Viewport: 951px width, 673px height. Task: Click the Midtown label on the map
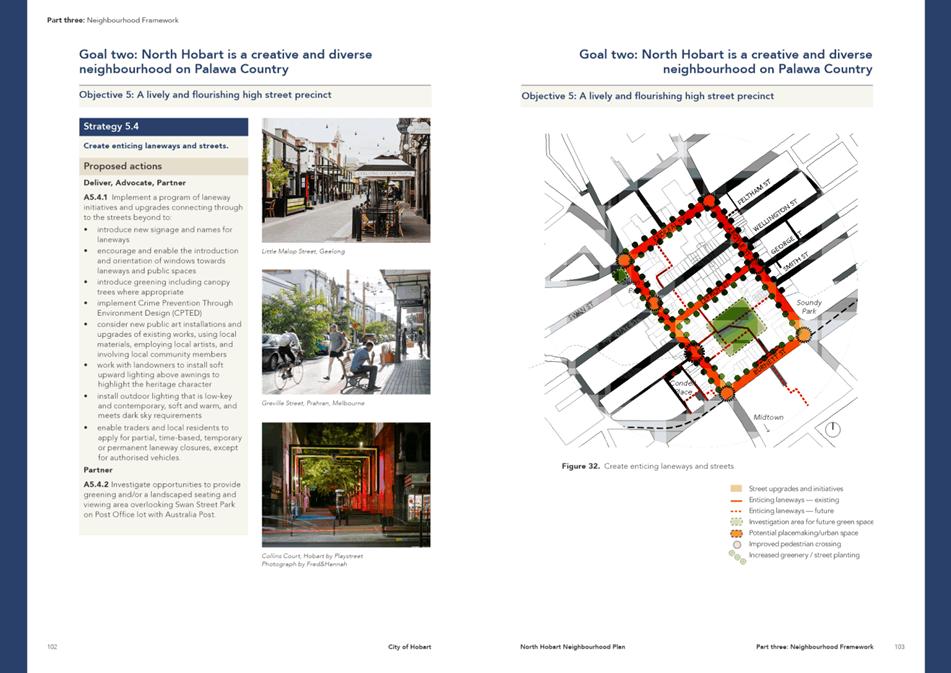click(x=768, y=417)
